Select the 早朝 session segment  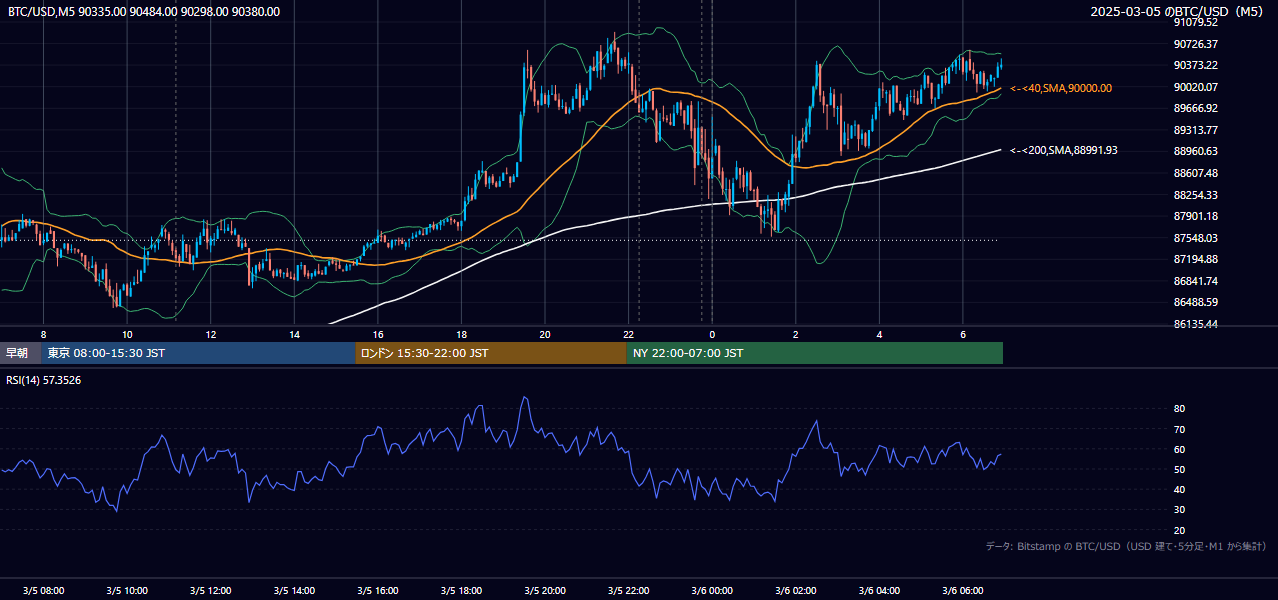pos(21,353)
